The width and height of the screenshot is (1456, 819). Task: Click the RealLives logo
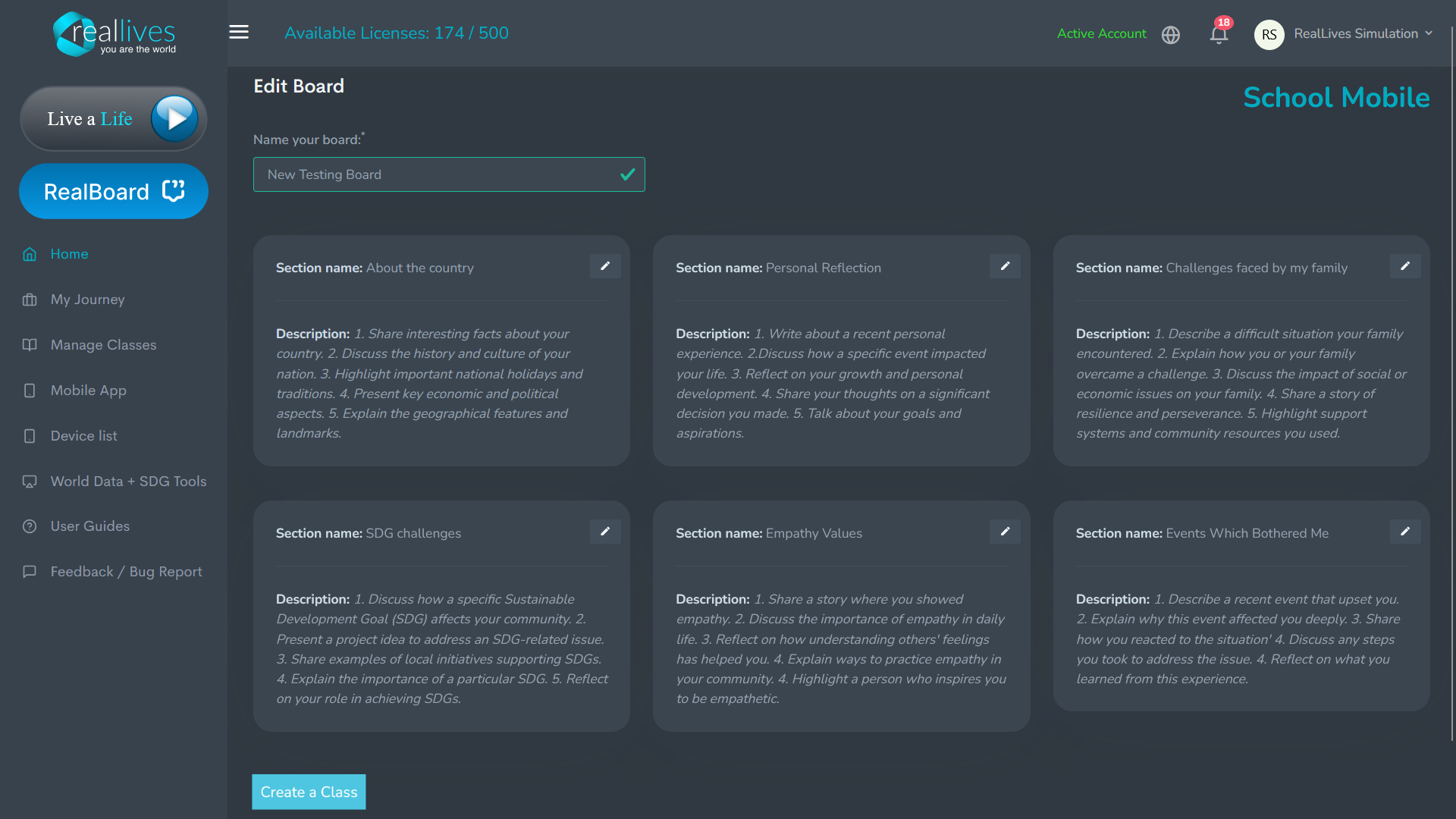tap(115, 34)
